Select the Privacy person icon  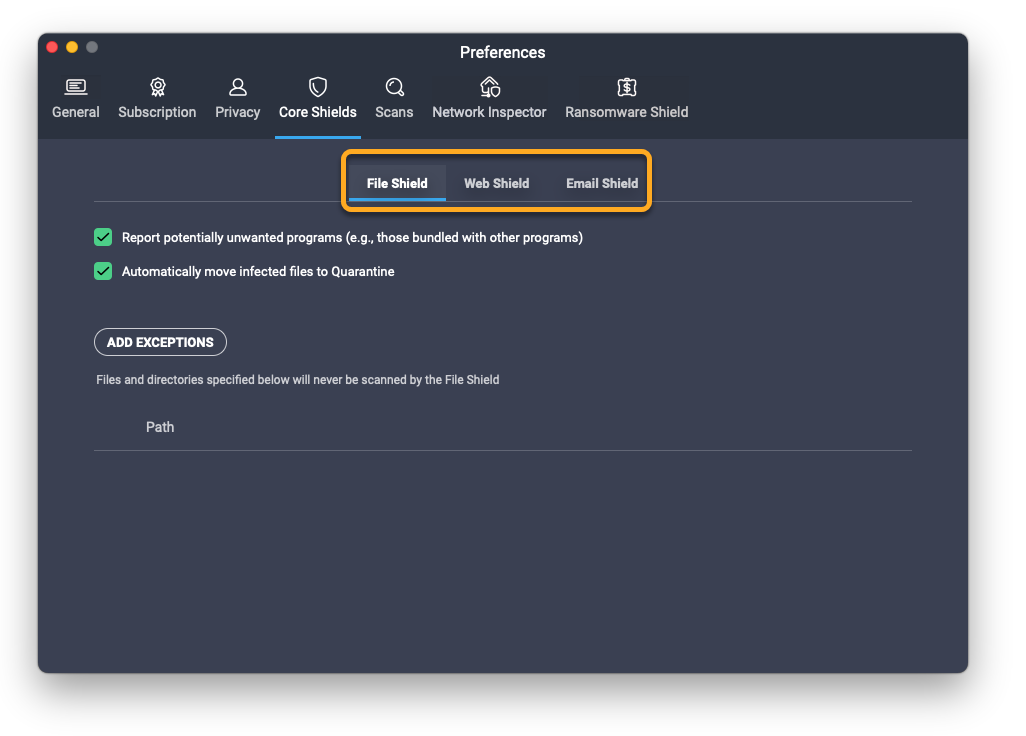click(x=237, y=87)
